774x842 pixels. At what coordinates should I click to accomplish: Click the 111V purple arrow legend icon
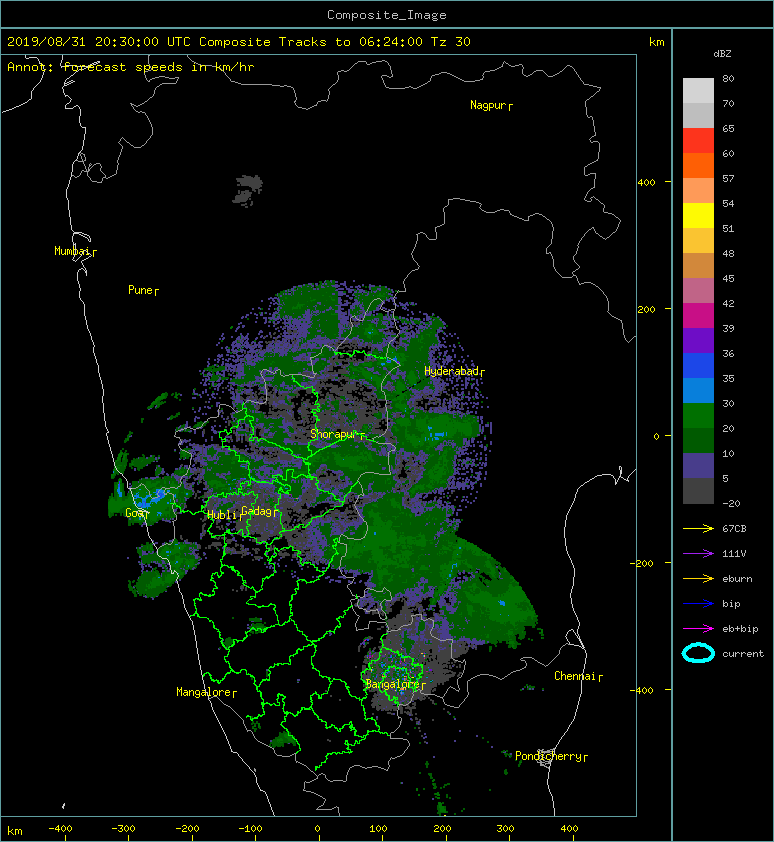698,554
